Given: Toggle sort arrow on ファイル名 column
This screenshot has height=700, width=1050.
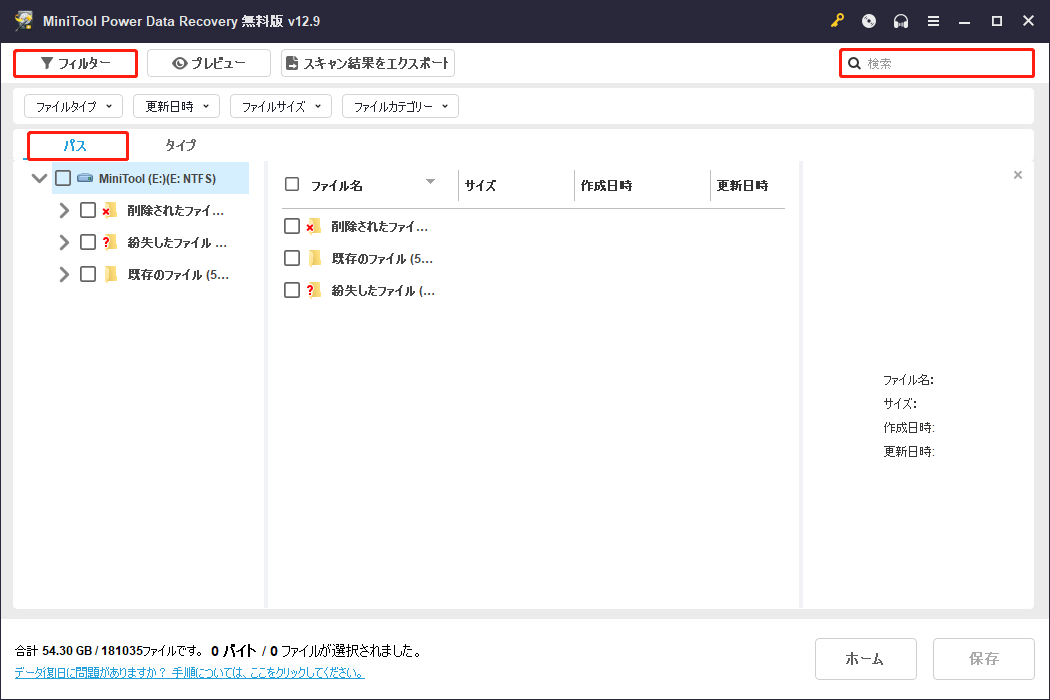Looking at the screenshot, I should 431,182.
